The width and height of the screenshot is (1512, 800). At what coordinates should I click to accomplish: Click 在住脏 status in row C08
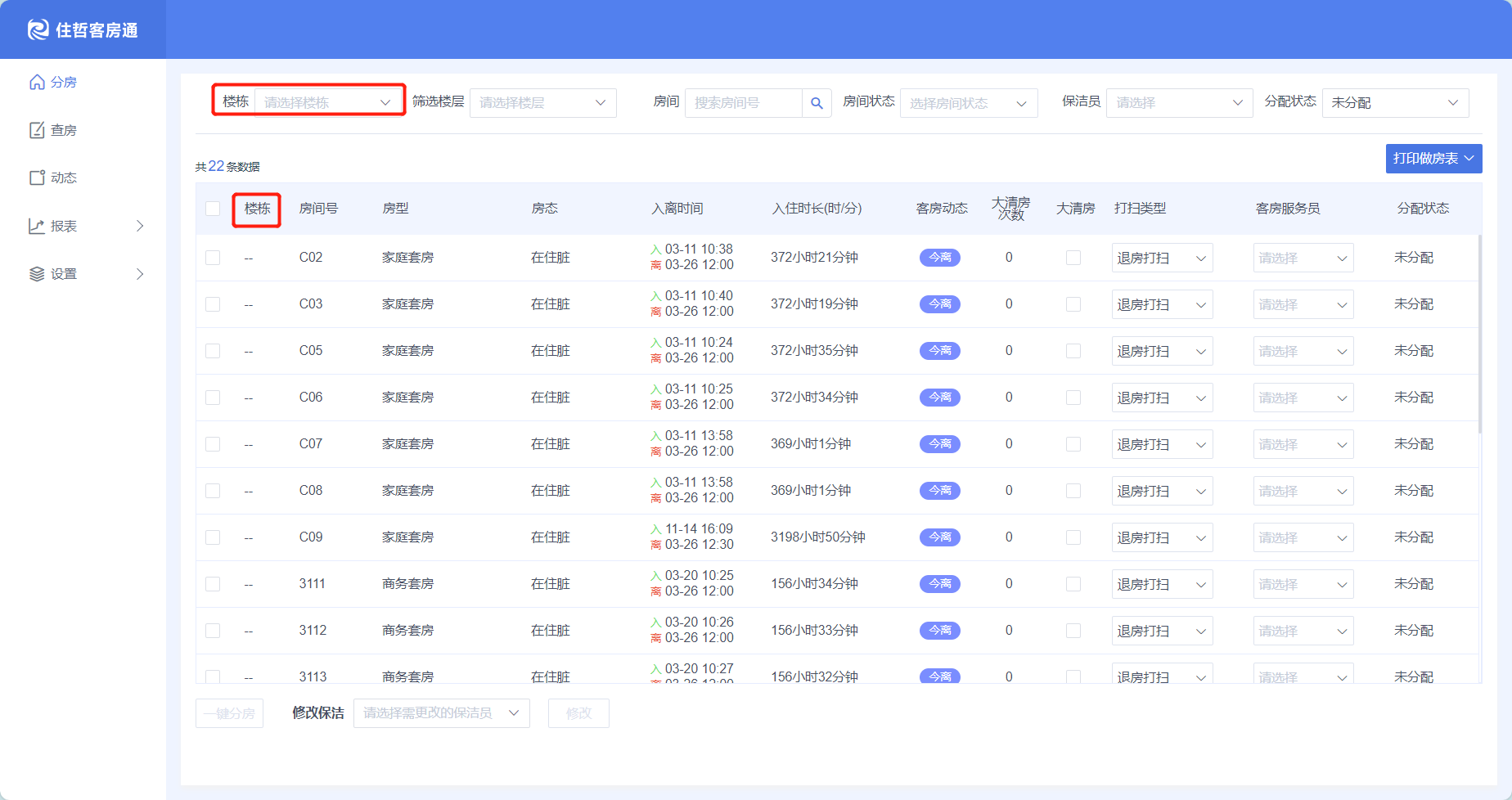(551, 491)
